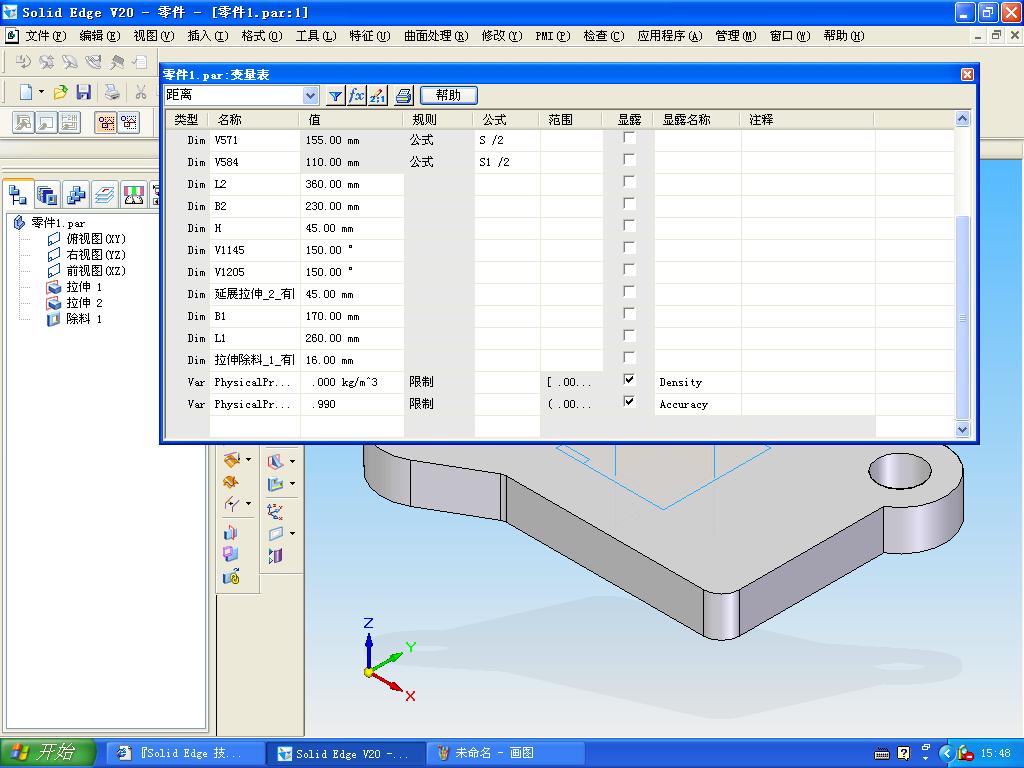The image size is (1024, 768).
Task: Toggle the expose checkbox for L2 row
Action: (x=629, y=182)
